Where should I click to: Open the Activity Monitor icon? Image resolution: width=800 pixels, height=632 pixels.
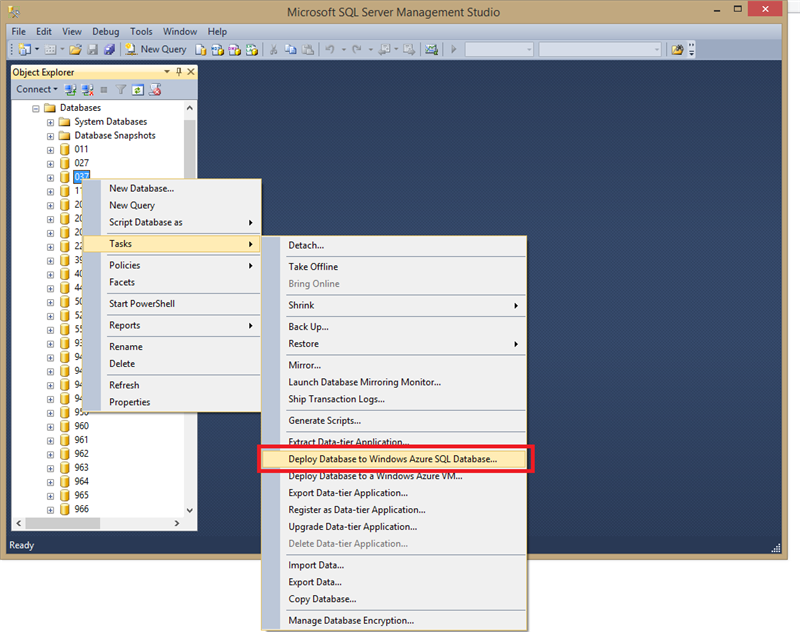(x=432, y=49)
